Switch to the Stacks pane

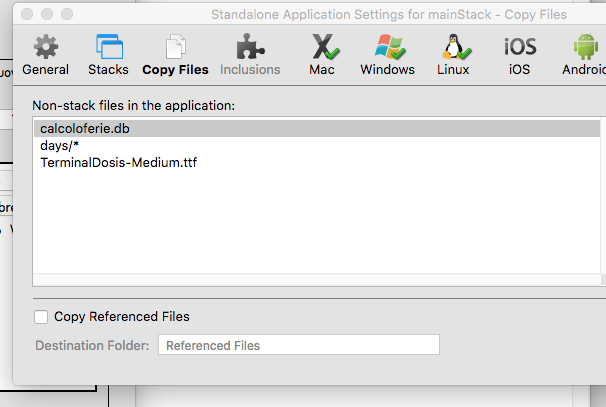(x=108, y=55)
